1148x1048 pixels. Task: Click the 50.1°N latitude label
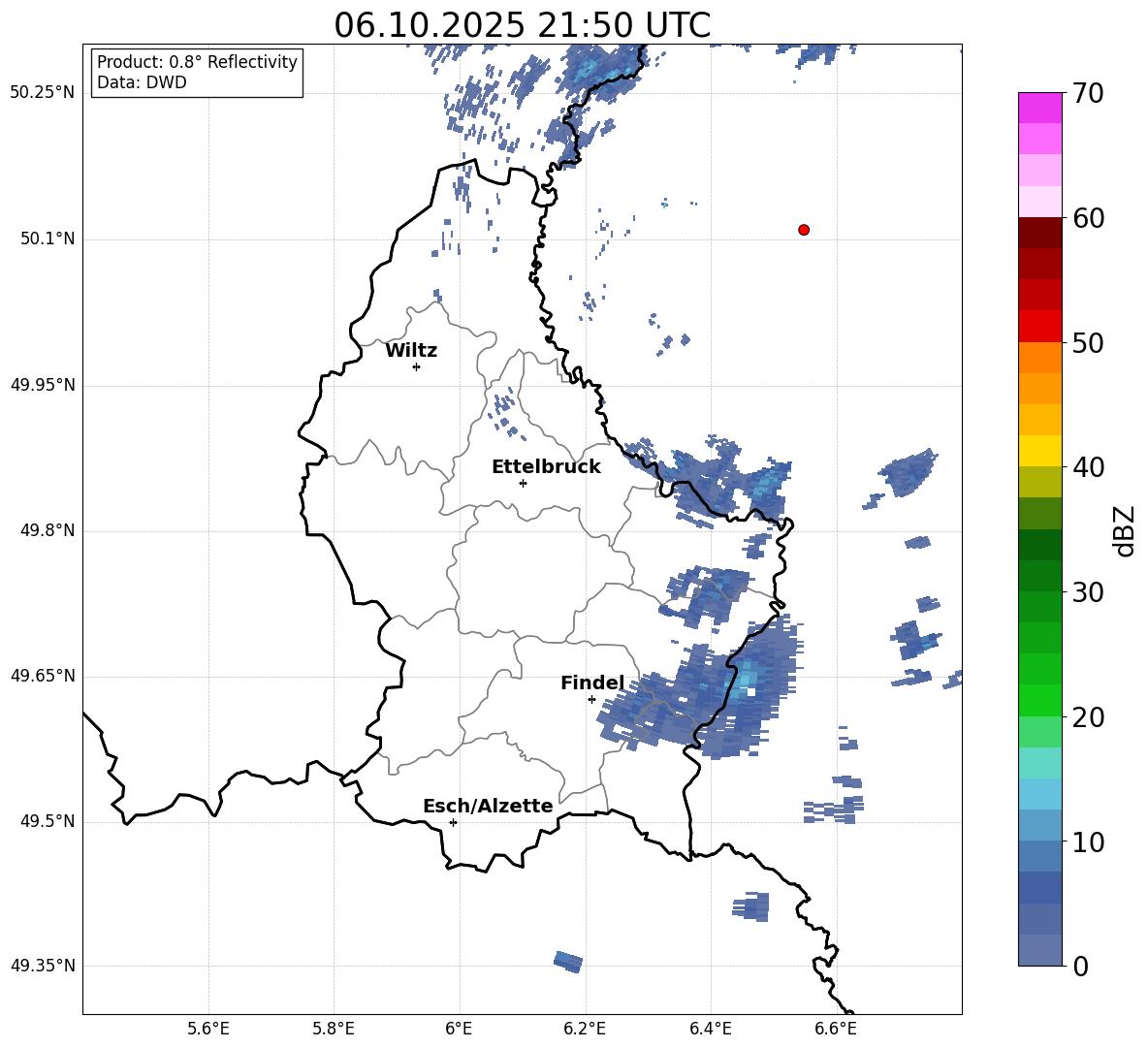[48, 239]
